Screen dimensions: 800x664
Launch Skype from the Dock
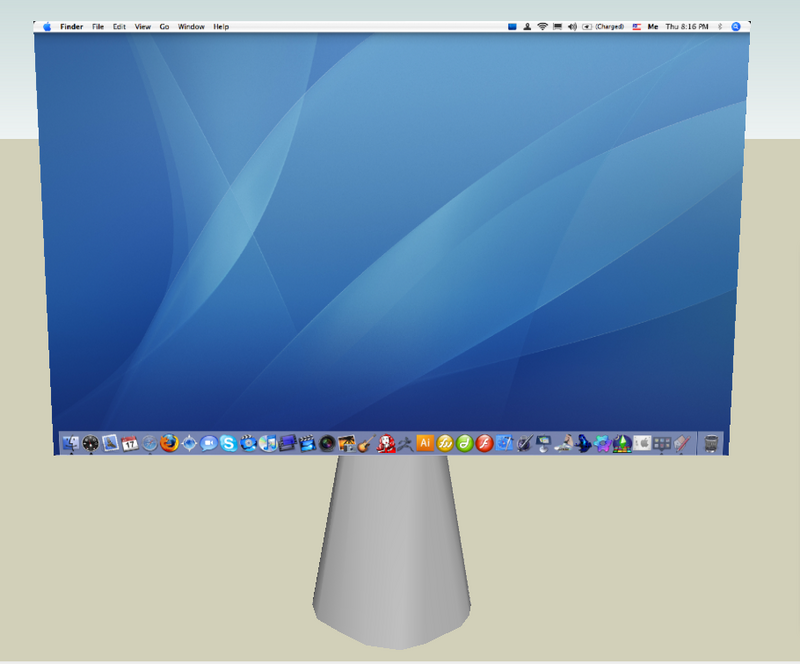point(229,443)
